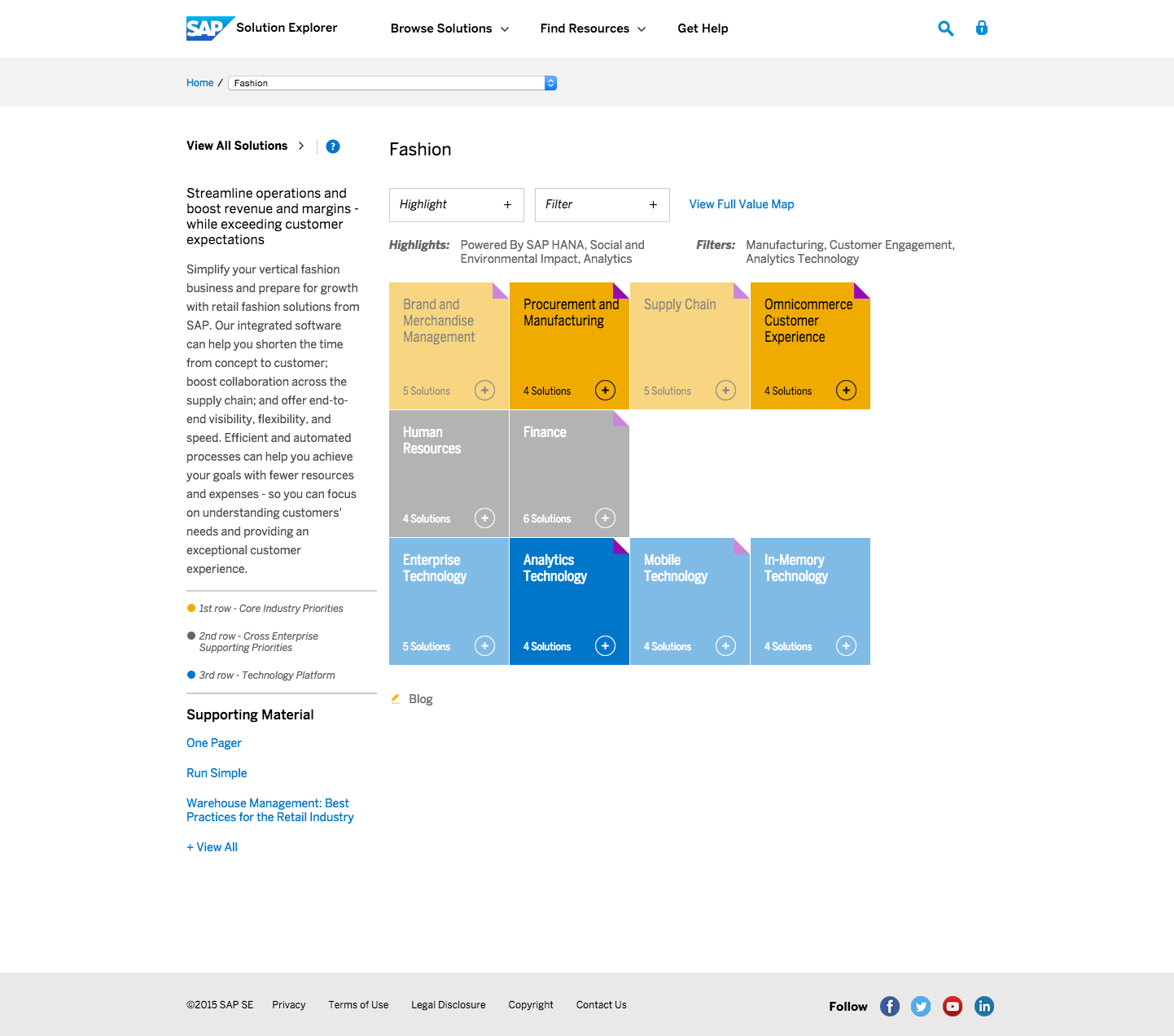The image size is (1174, 1036).
Task: Open the Get Help menu item
Action: (703, 28)
